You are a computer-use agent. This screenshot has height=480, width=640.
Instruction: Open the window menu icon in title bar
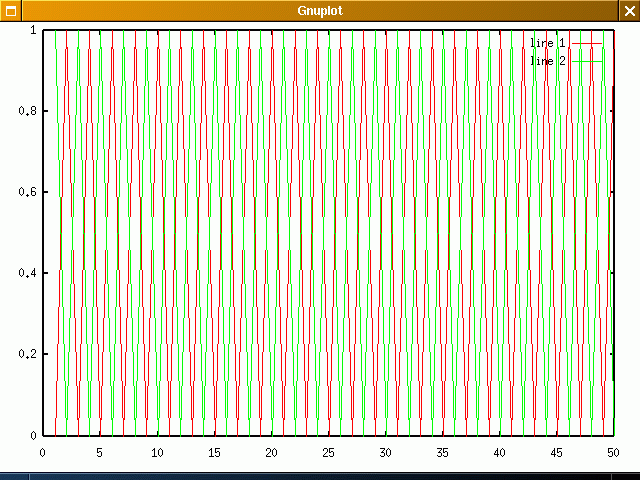pyautogui.click(x=10, y=10)
